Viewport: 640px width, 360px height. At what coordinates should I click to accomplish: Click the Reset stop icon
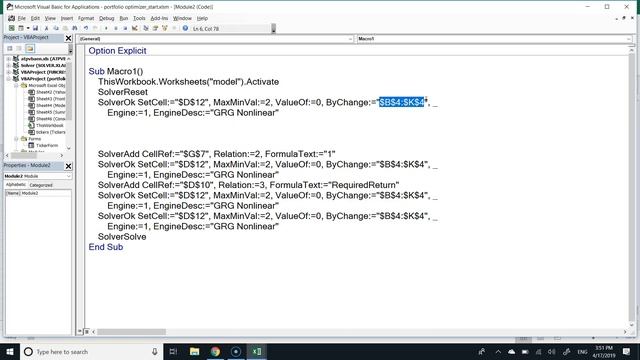(x=125, y=28)
